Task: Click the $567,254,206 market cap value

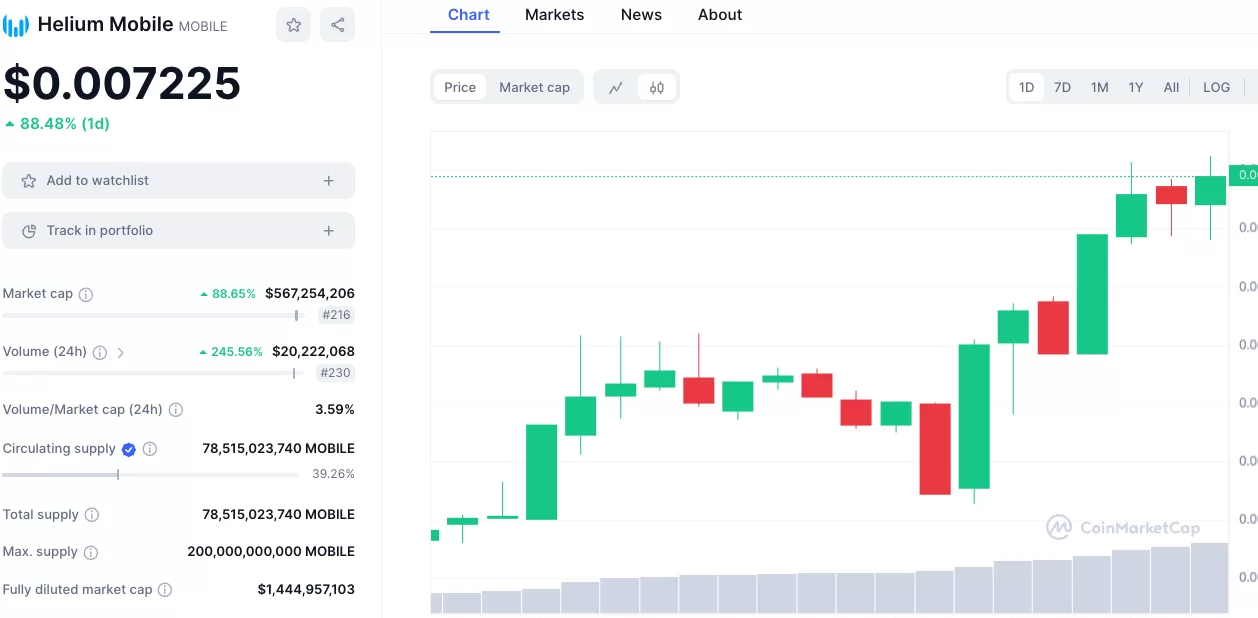Action: pos(310,294)
